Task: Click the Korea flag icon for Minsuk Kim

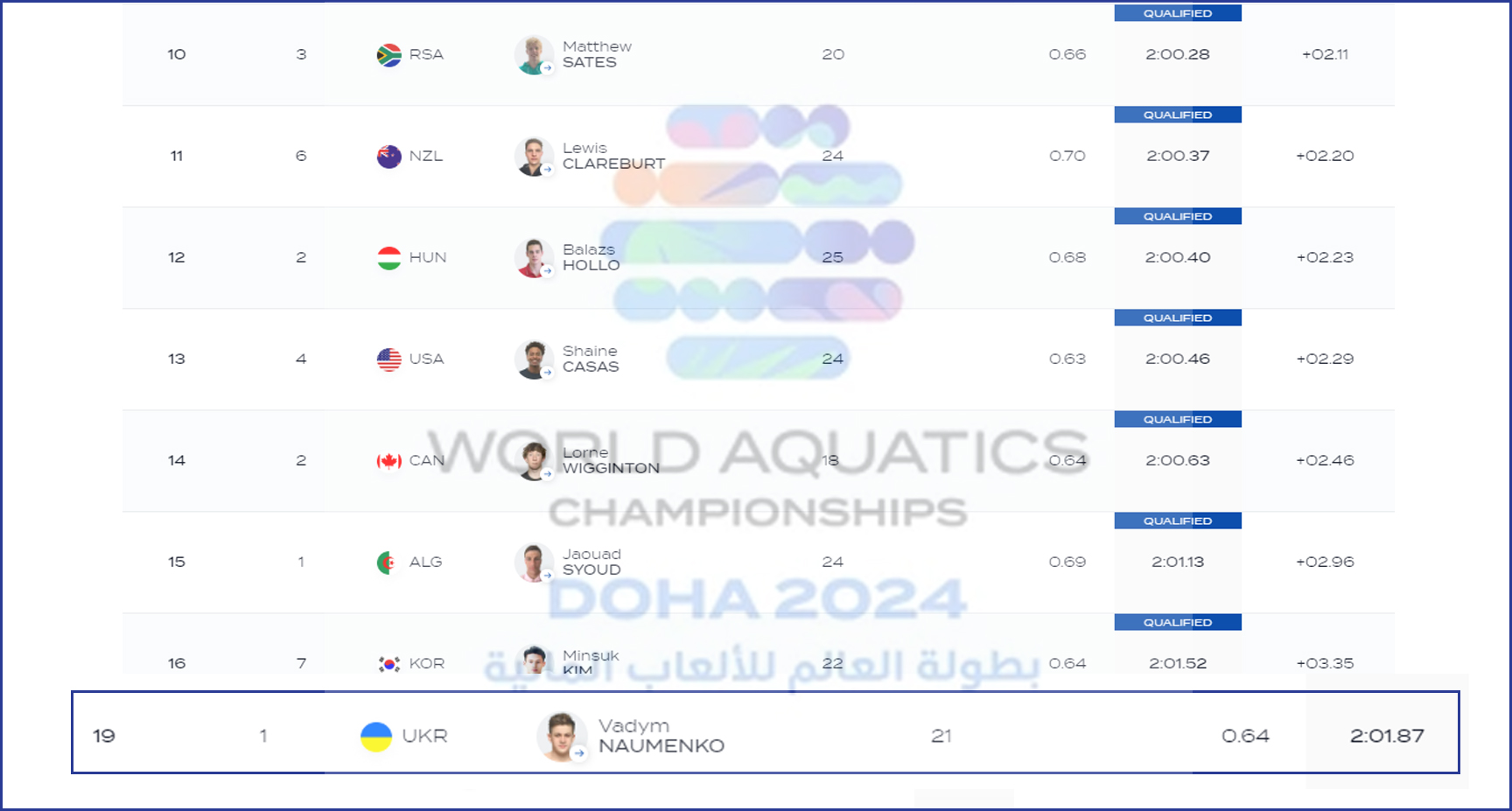Action: click(x=388, y=663)
